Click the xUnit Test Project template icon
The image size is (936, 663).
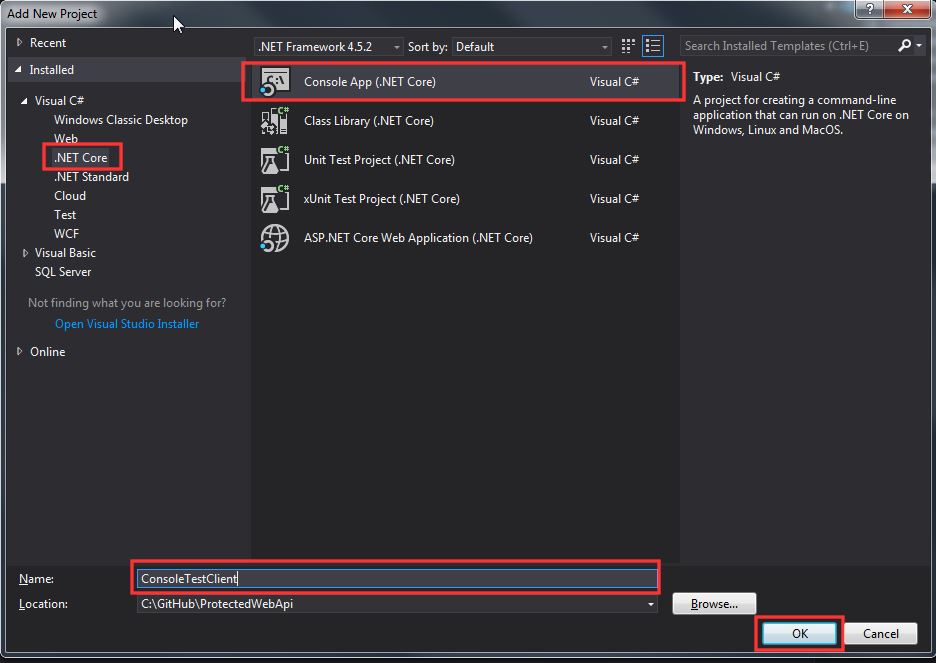[275, 199]
